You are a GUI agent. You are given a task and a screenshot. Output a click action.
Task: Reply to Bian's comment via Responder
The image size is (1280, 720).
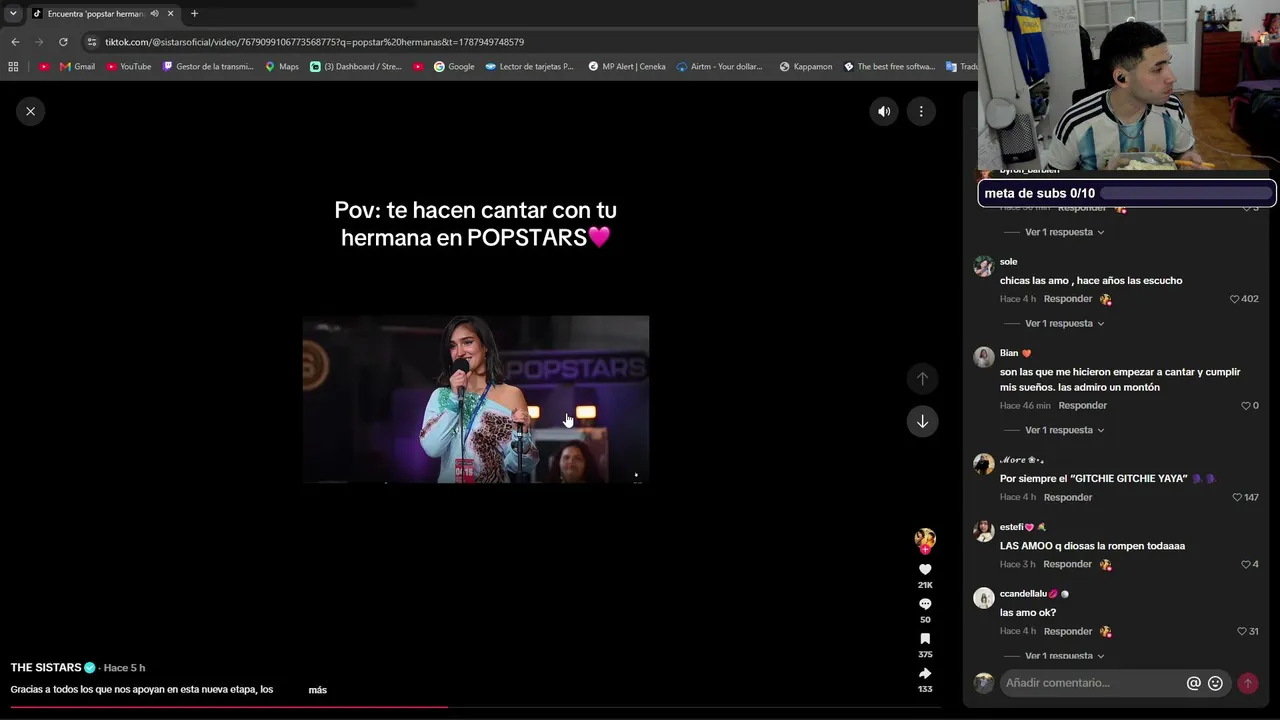click(x=1083, y=406)
